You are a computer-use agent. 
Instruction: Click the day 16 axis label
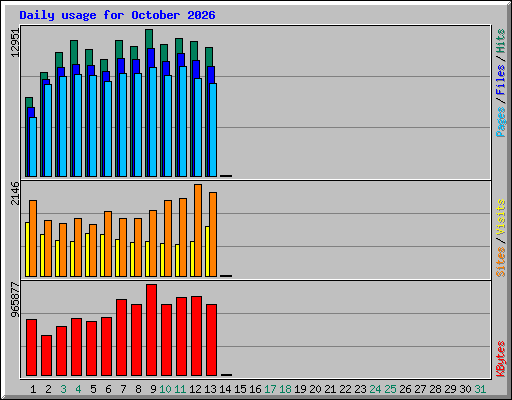tap(255, 389)
